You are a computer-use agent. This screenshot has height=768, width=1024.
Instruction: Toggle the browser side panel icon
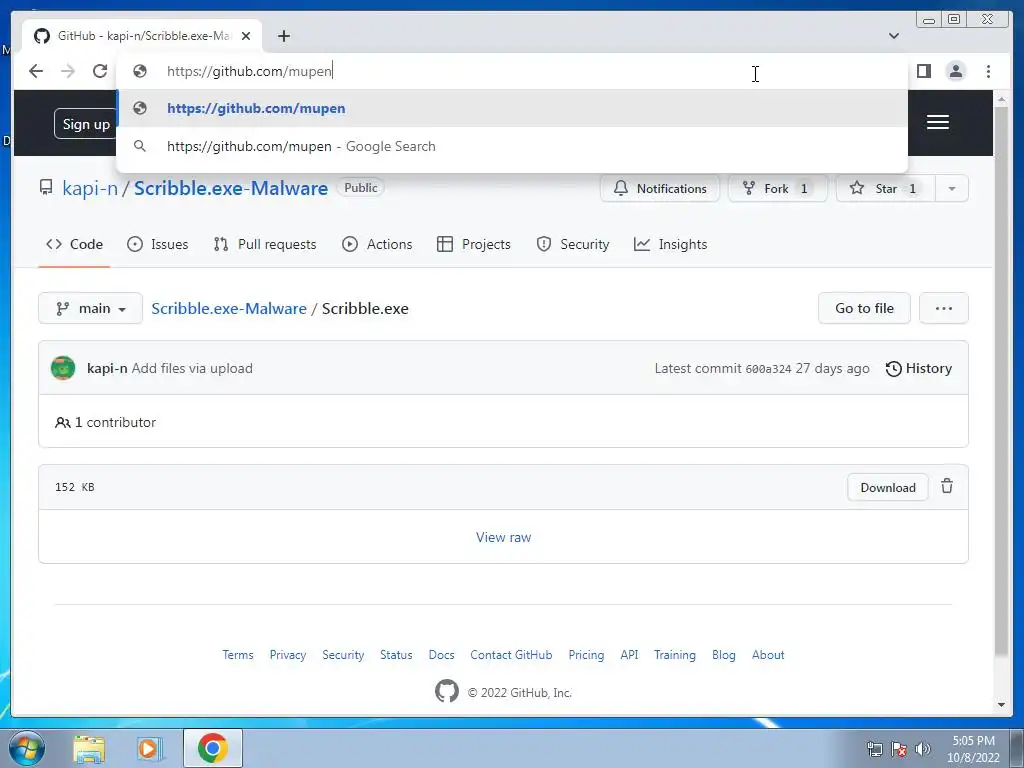923,71
